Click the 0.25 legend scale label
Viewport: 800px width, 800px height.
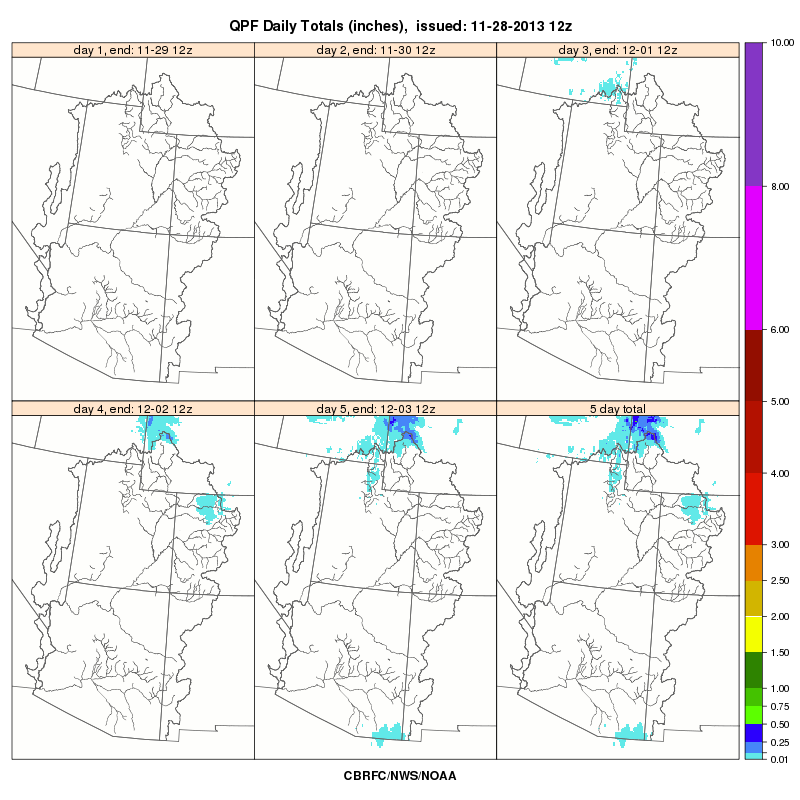(x=780, y=742)
